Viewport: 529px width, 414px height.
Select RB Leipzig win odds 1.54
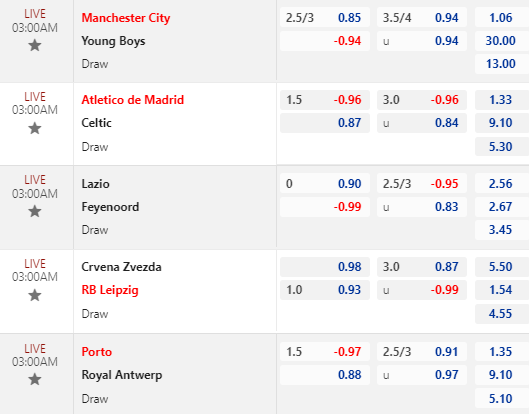coord(502,290)
